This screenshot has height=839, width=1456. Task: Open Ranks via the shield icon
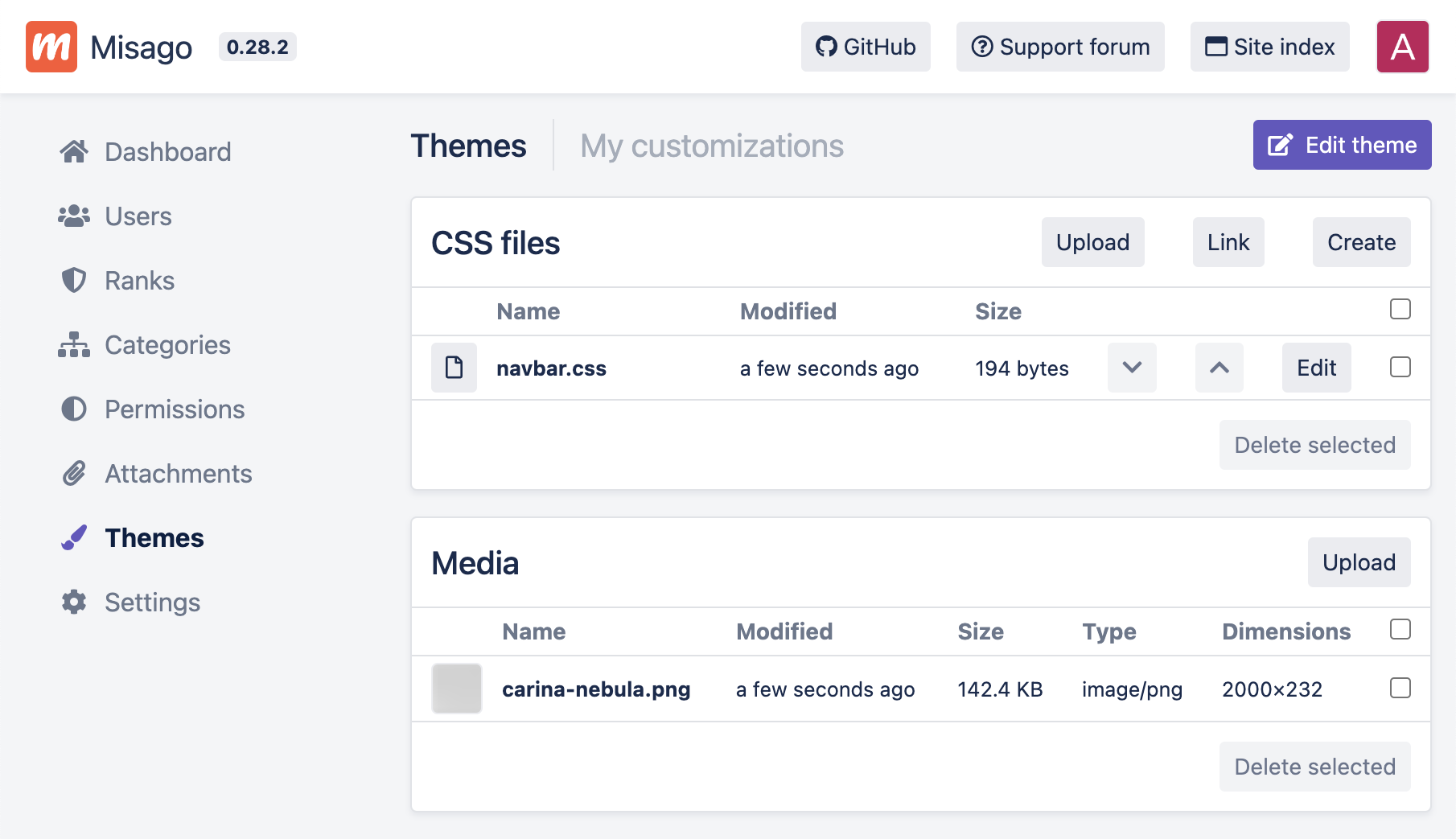[74, 280]
